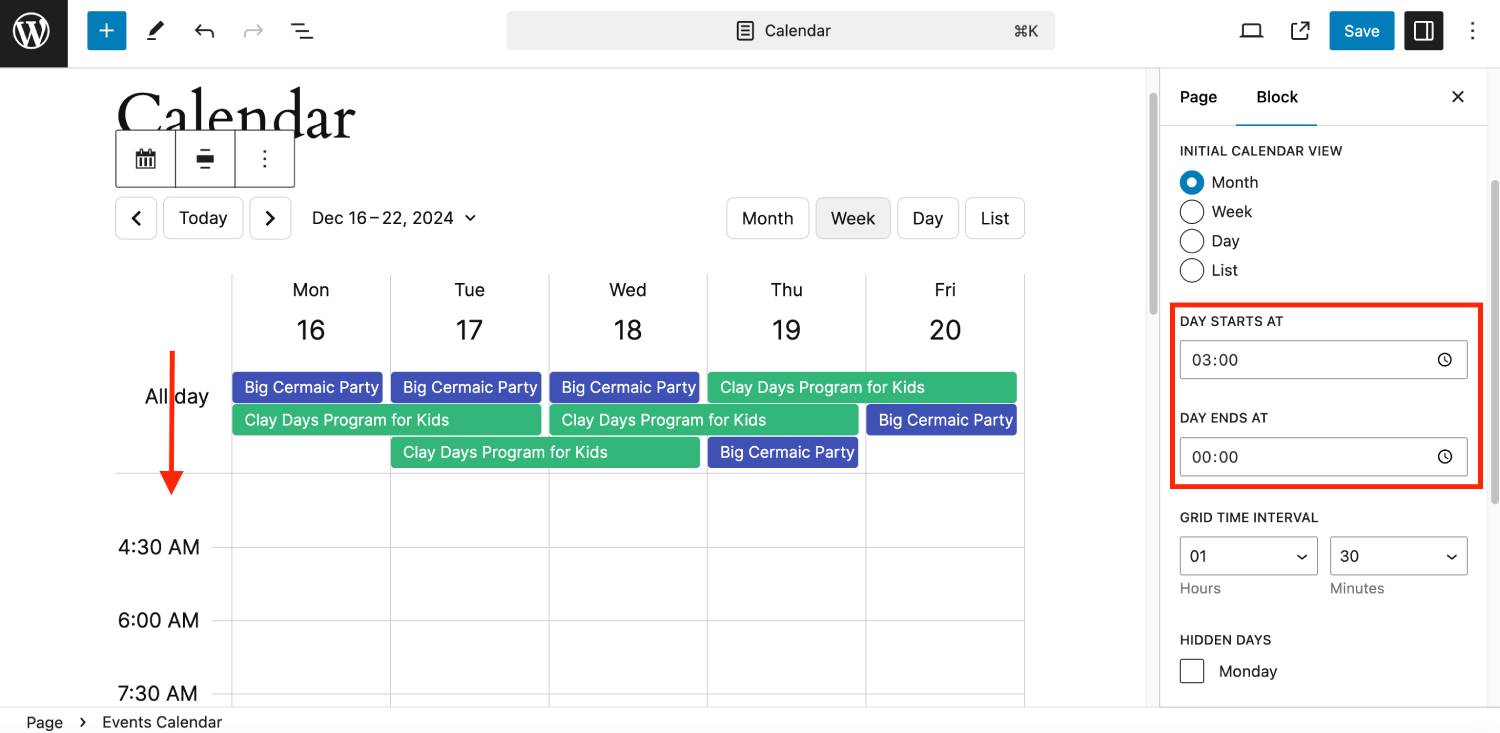The height and width of the screenshot is (733, 1500).
Task: Switch calendar to Week view
Action: 853,218
